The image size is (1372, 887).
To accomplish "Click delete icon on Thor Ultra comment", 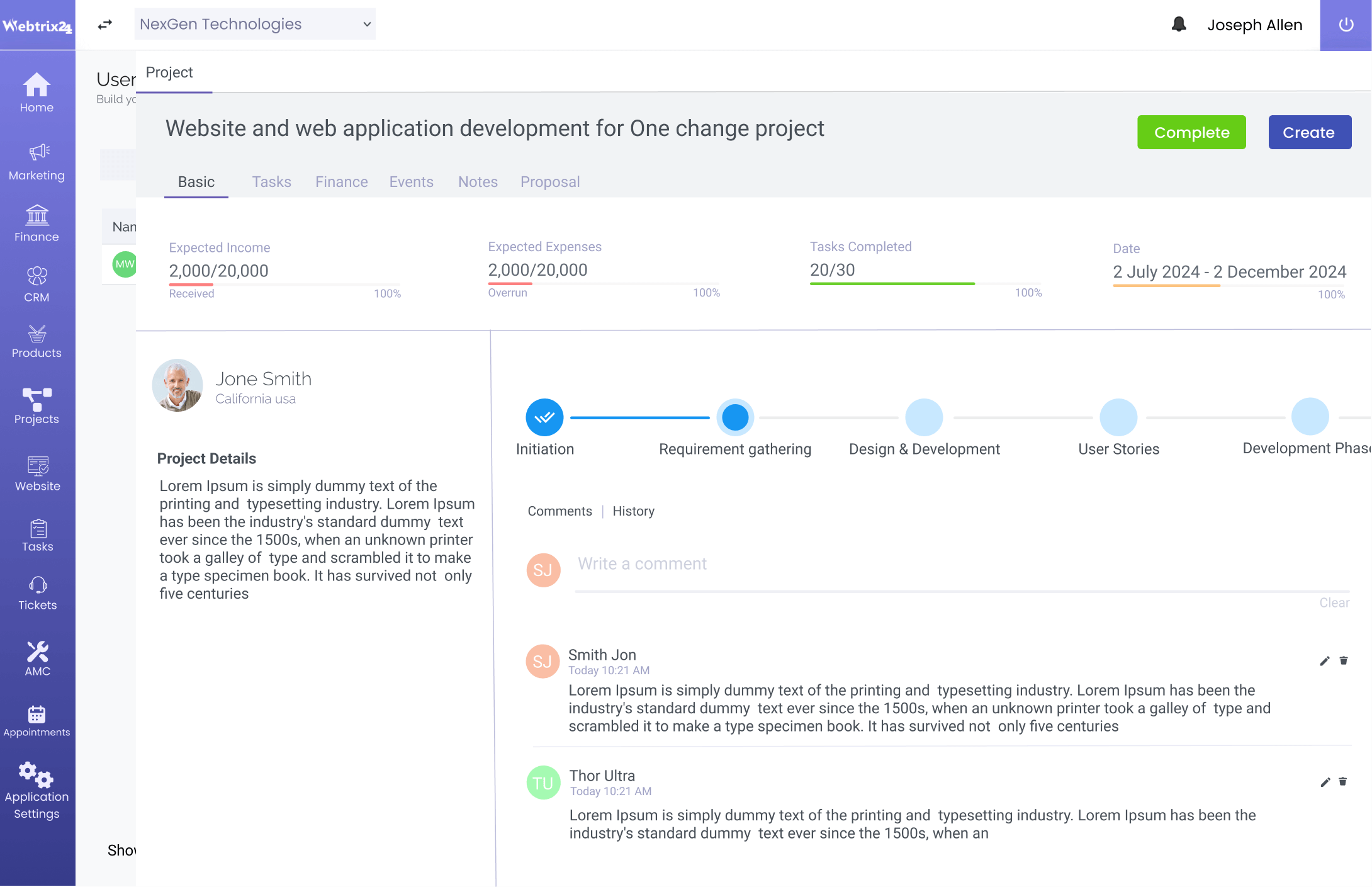I will (x=1343, y=781).
